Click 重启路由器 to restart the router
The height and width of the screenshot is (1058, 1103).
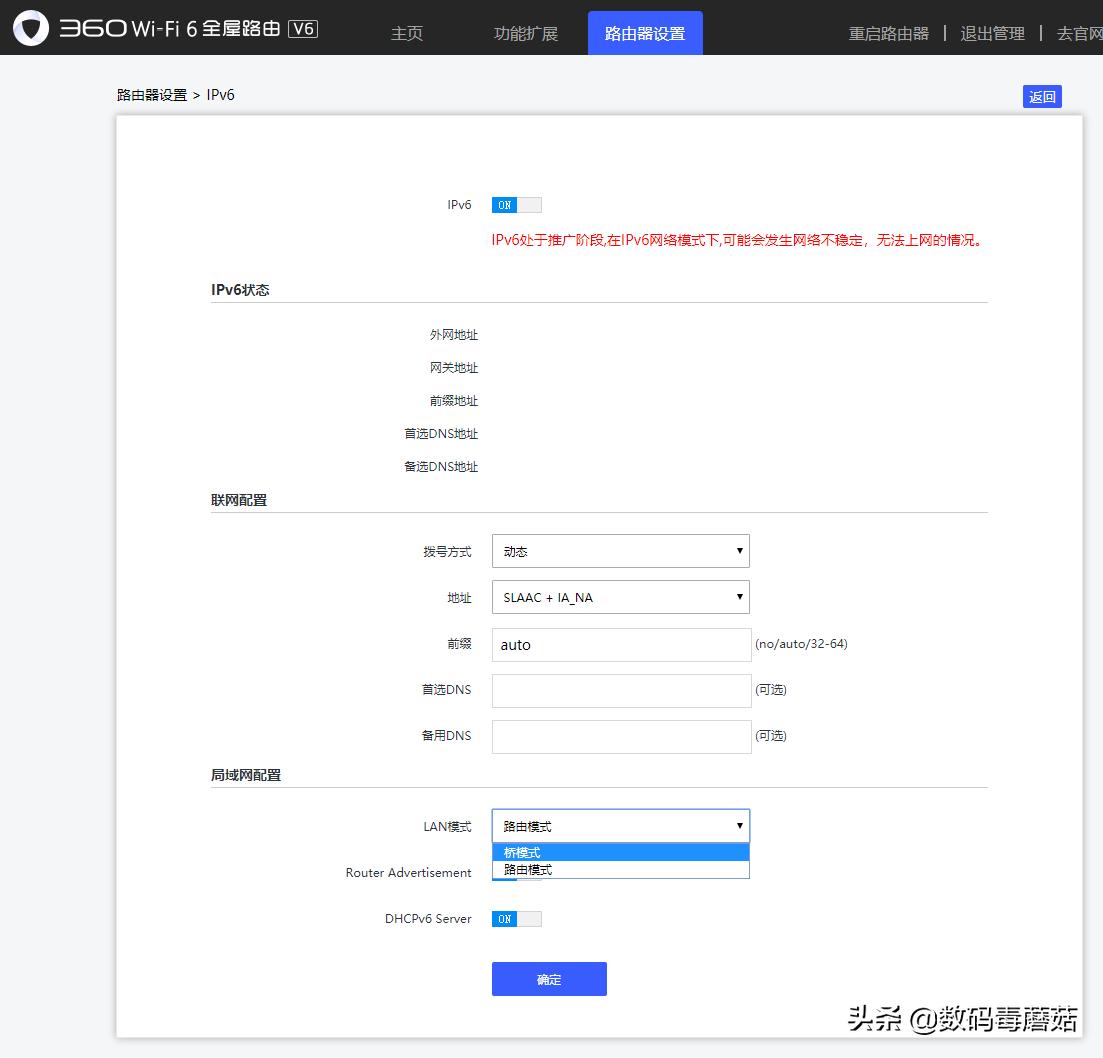(888, 33)
